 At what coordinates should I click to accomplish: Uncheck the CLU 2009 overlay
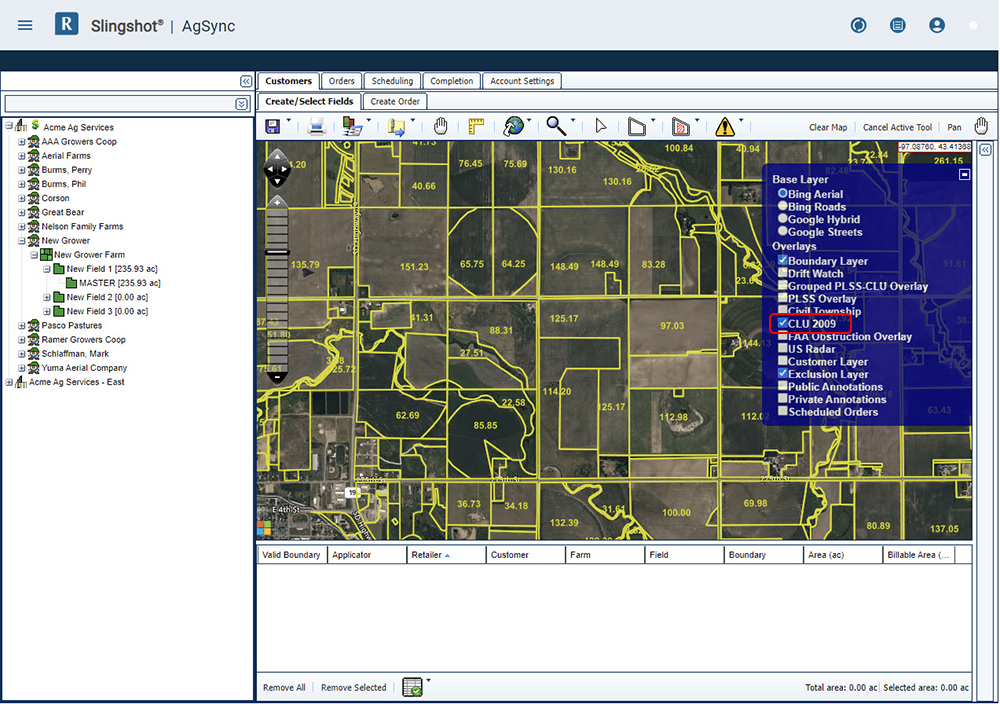click(x=783, y=323)
